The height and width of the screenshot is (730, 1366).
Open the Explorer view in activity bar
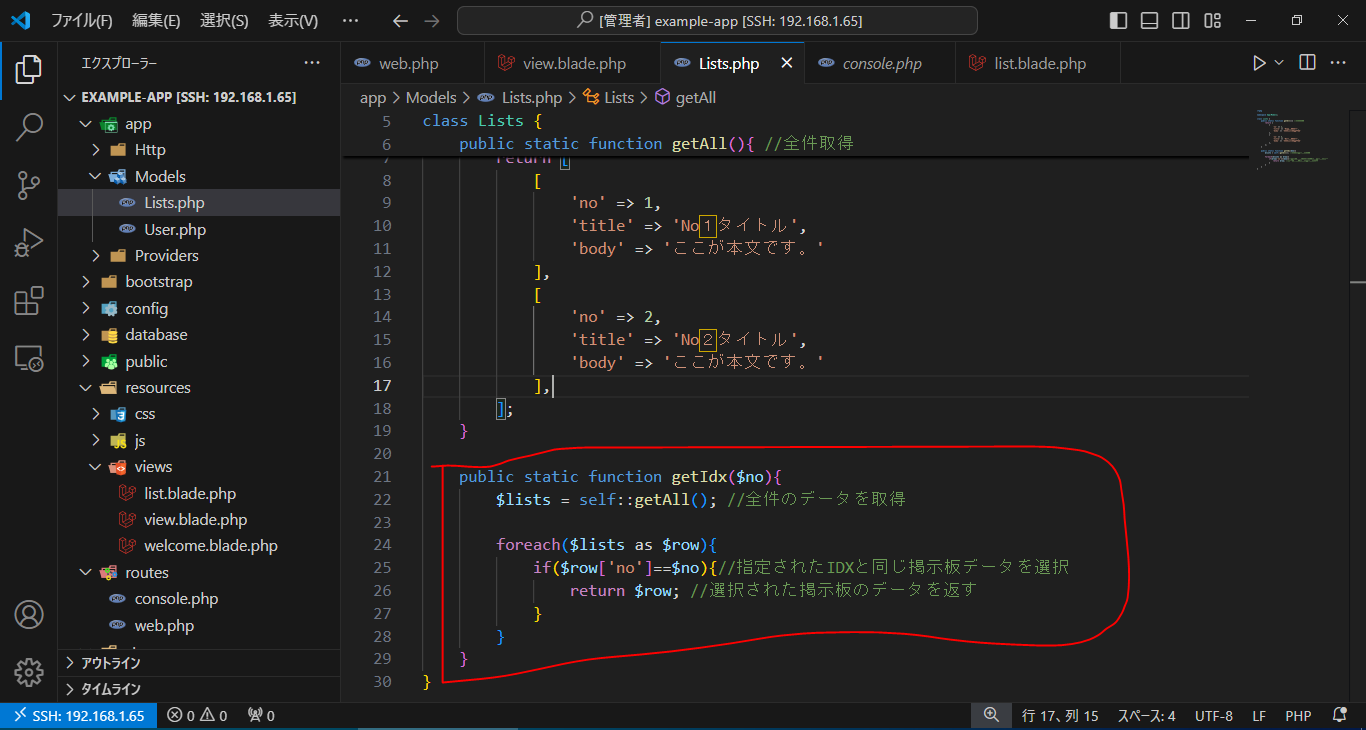tap(29, 69)
